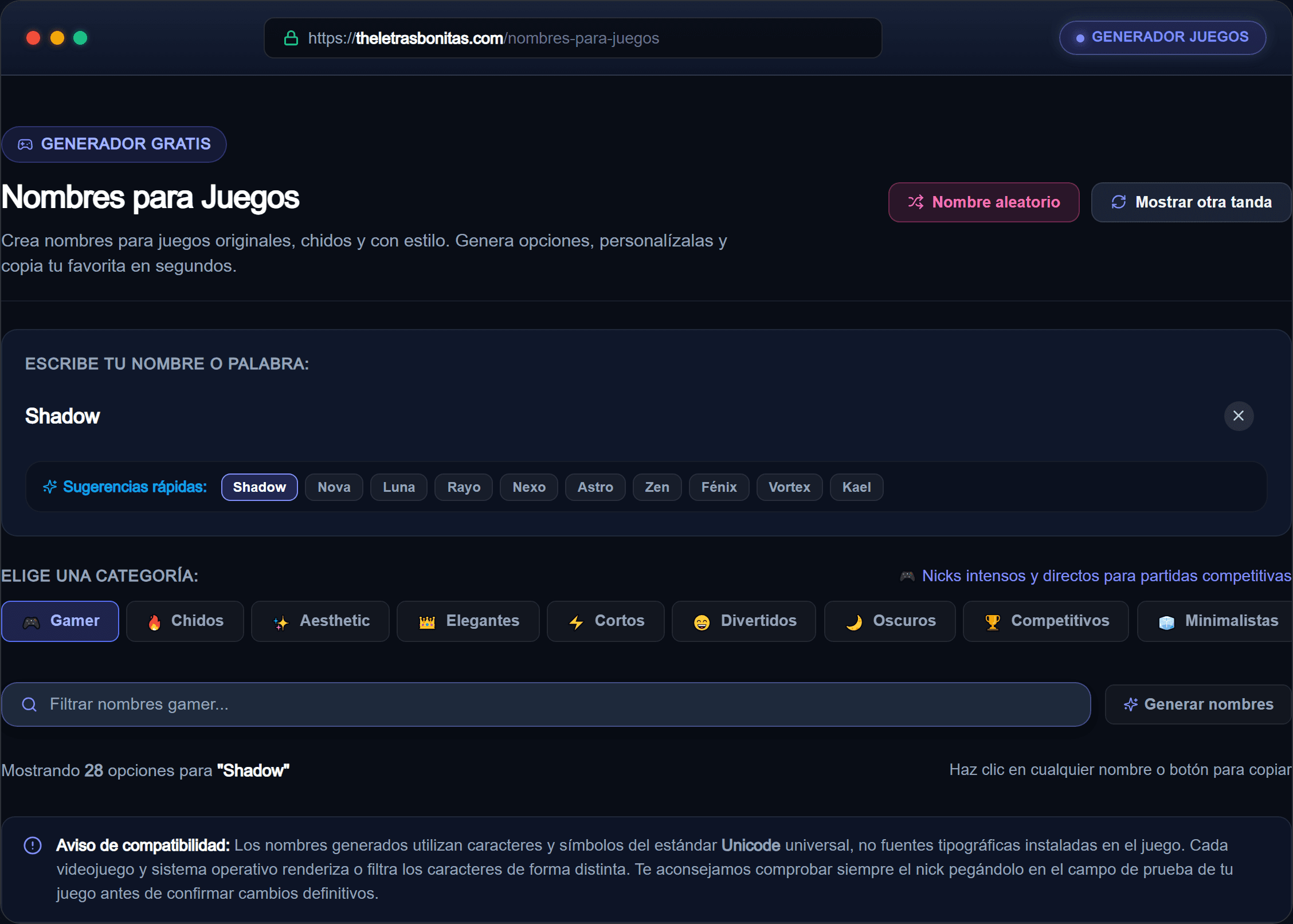This screenshot has width=1293, height=924.
Task: Select the Nexo suggestion chip
Action: tap(529, 487)
